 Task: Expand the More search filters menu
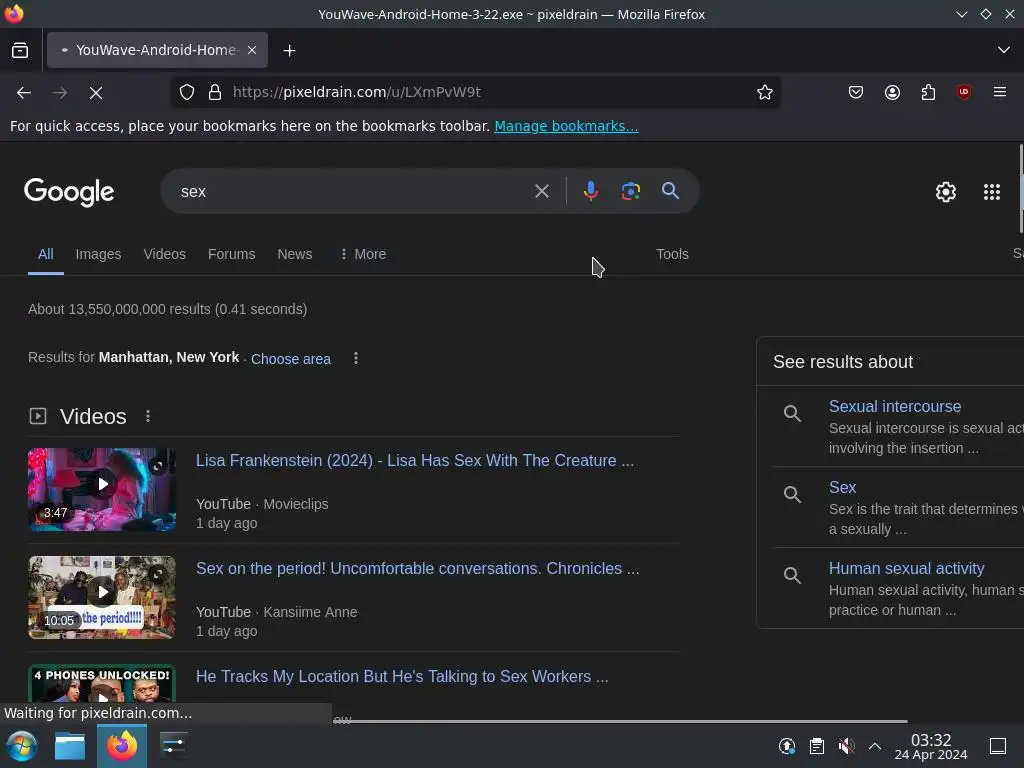coord(363,254)
